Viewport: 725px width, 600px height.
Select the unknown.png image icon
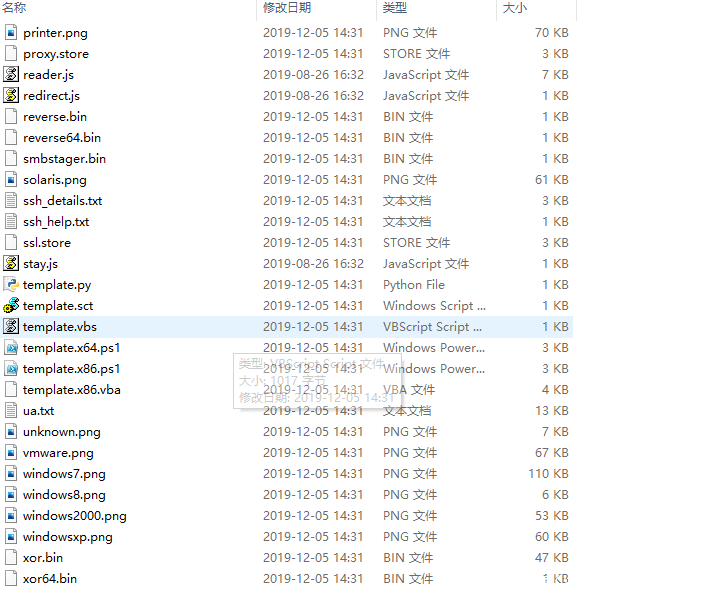pos(11,432)
